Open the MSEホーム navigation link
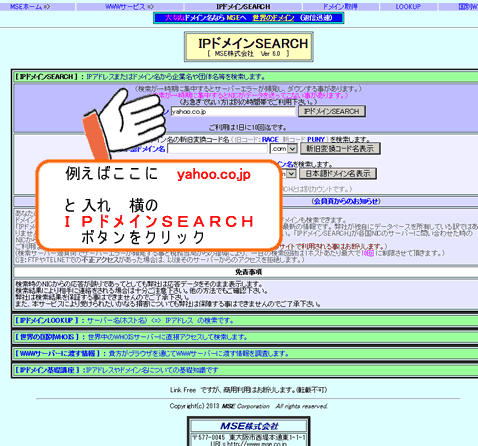Image resolution: width=478 pixels, height=446 pixels. click(30, 6)
